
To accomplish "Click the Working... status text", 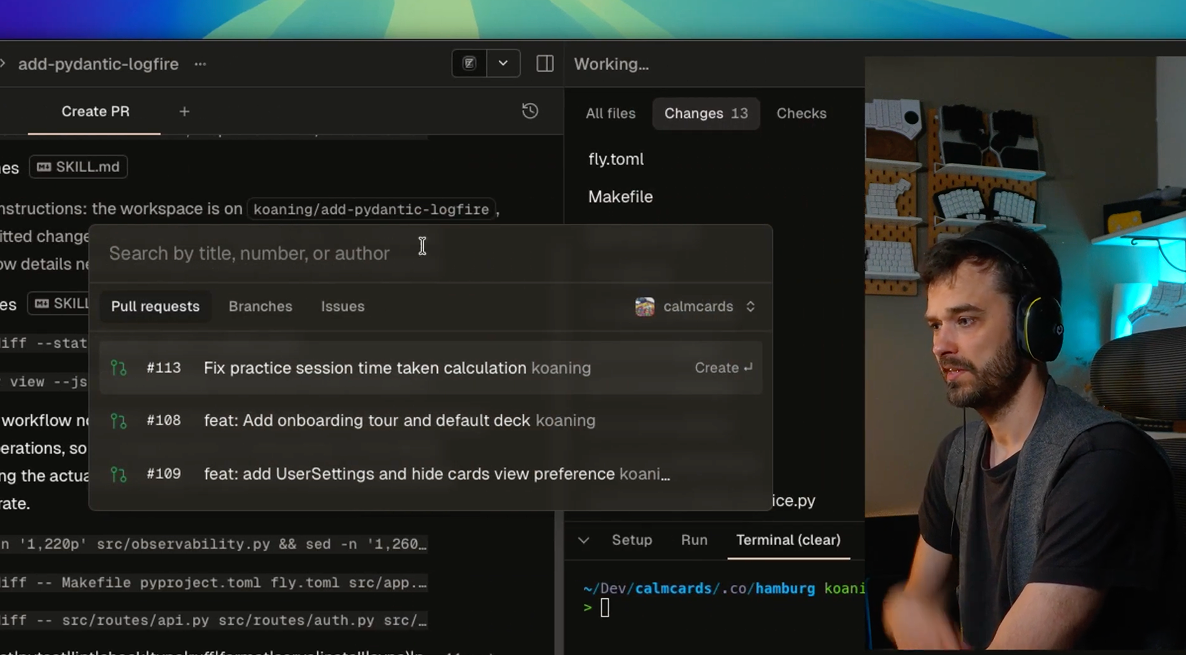I will point(611,64).
